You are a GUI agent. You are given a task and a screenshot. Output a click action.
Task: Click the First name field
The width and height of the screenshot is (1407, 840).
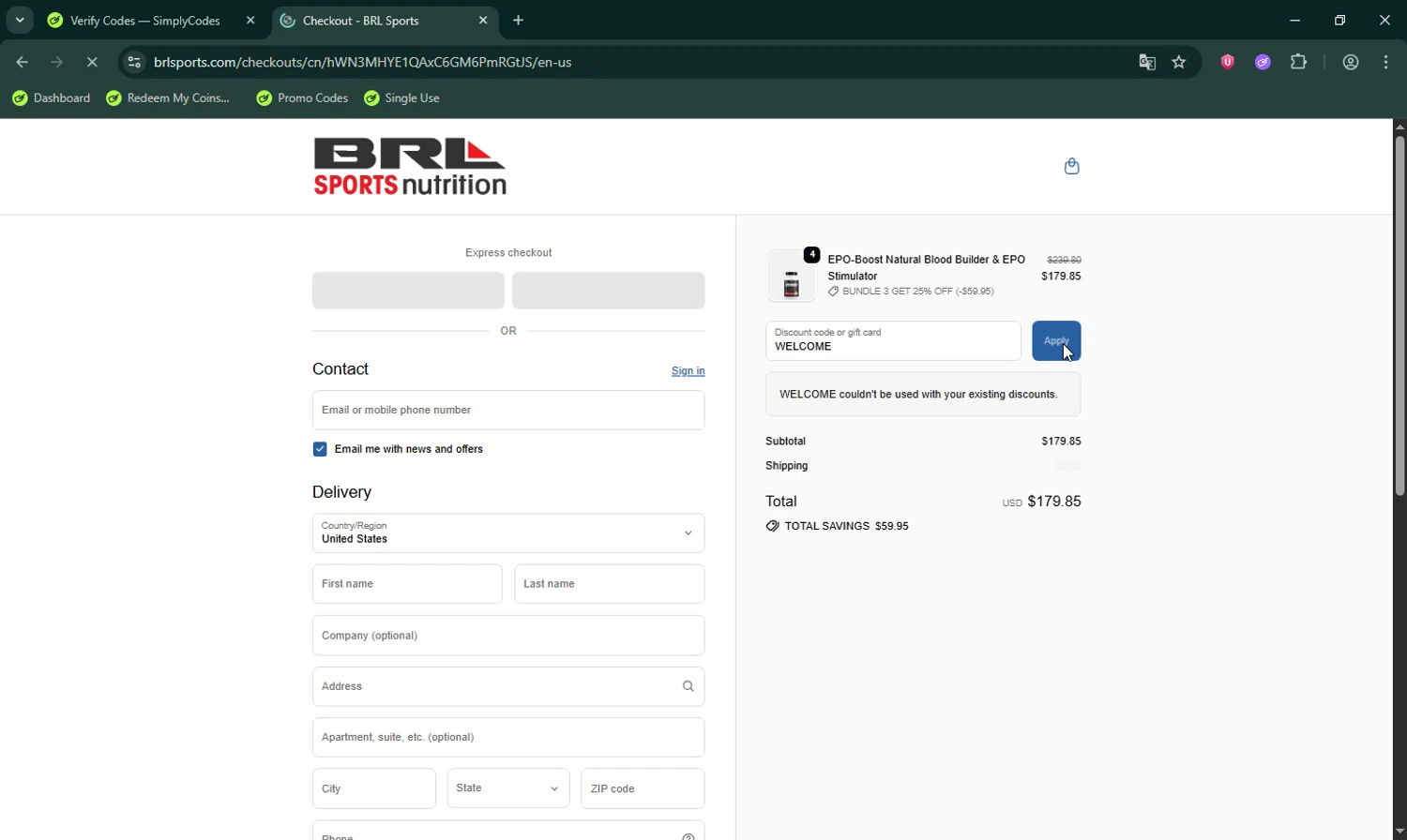[407, 584]
